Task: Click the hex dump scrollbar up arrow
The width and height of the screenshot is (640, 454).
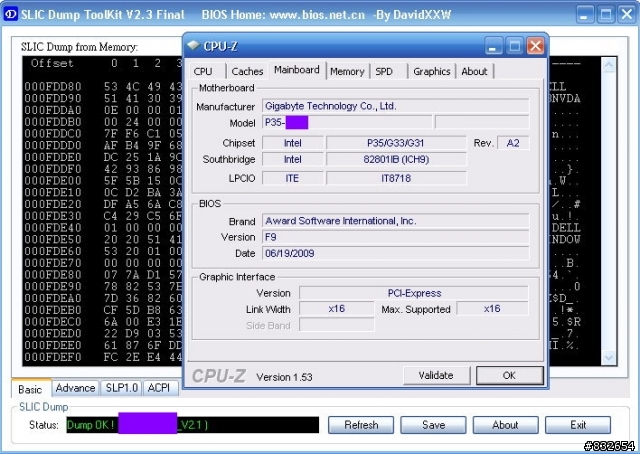Action: (609, 65)
